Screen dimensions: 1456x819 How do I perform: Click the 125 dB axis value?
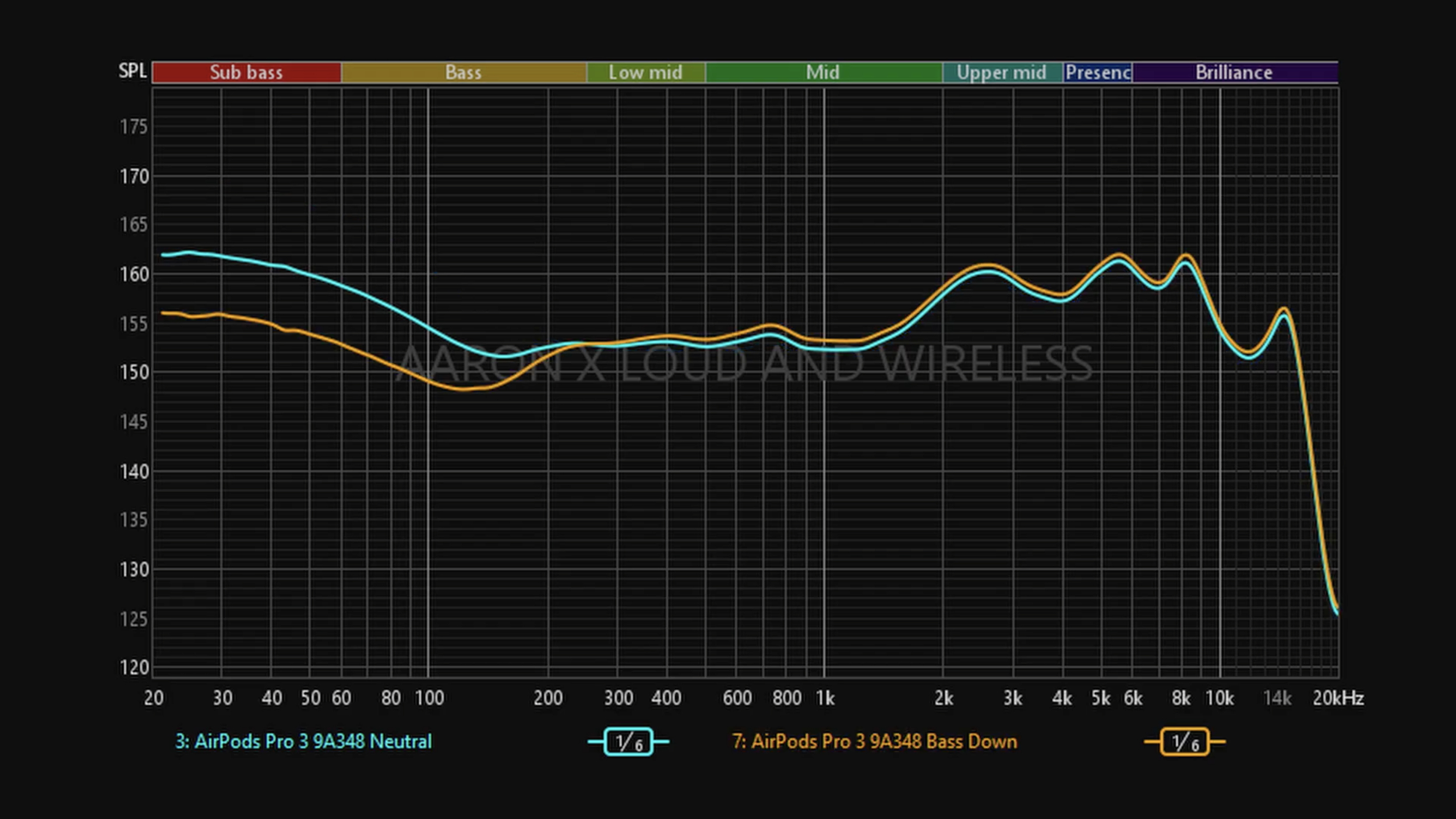pos(134,619)
